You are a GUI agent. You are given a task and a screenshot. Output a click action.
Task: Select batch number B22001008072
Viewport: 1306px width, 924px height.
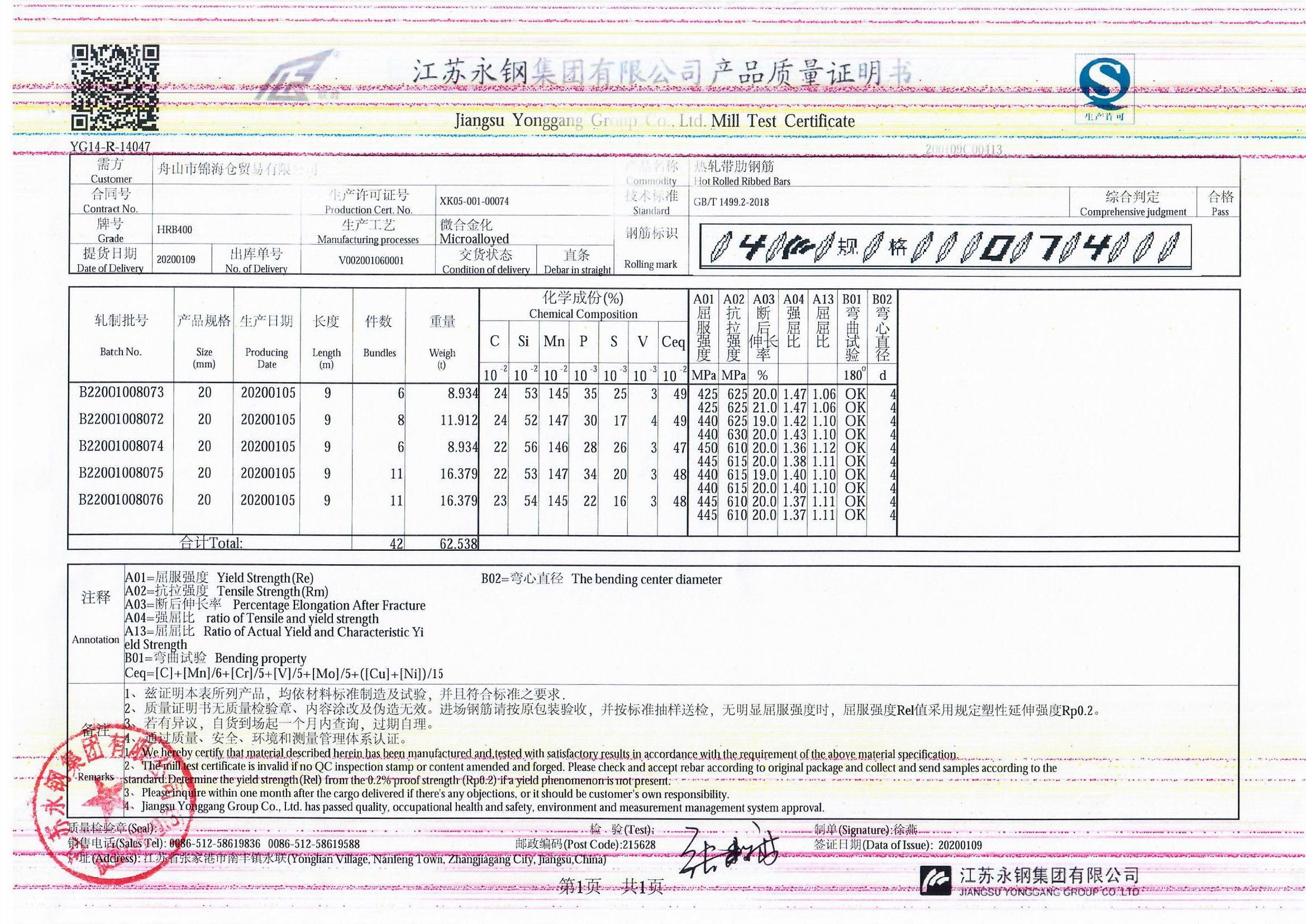121,420
